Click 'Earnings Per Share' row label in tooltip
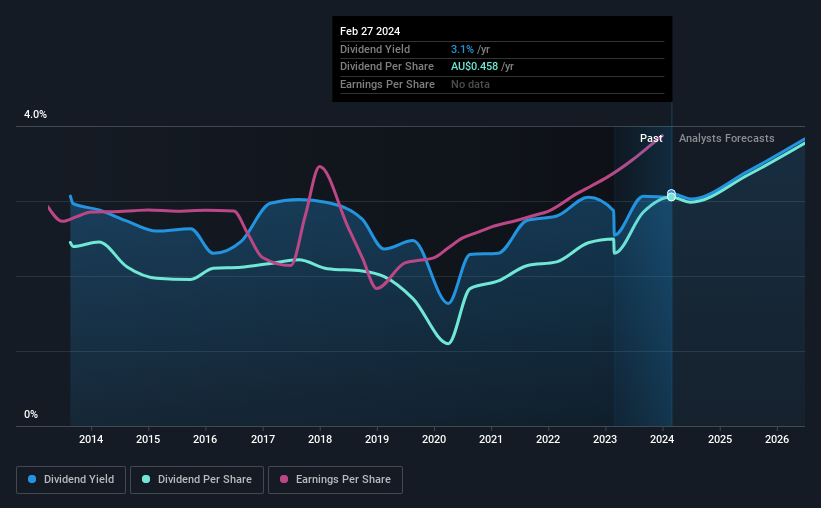 [387, 84]
